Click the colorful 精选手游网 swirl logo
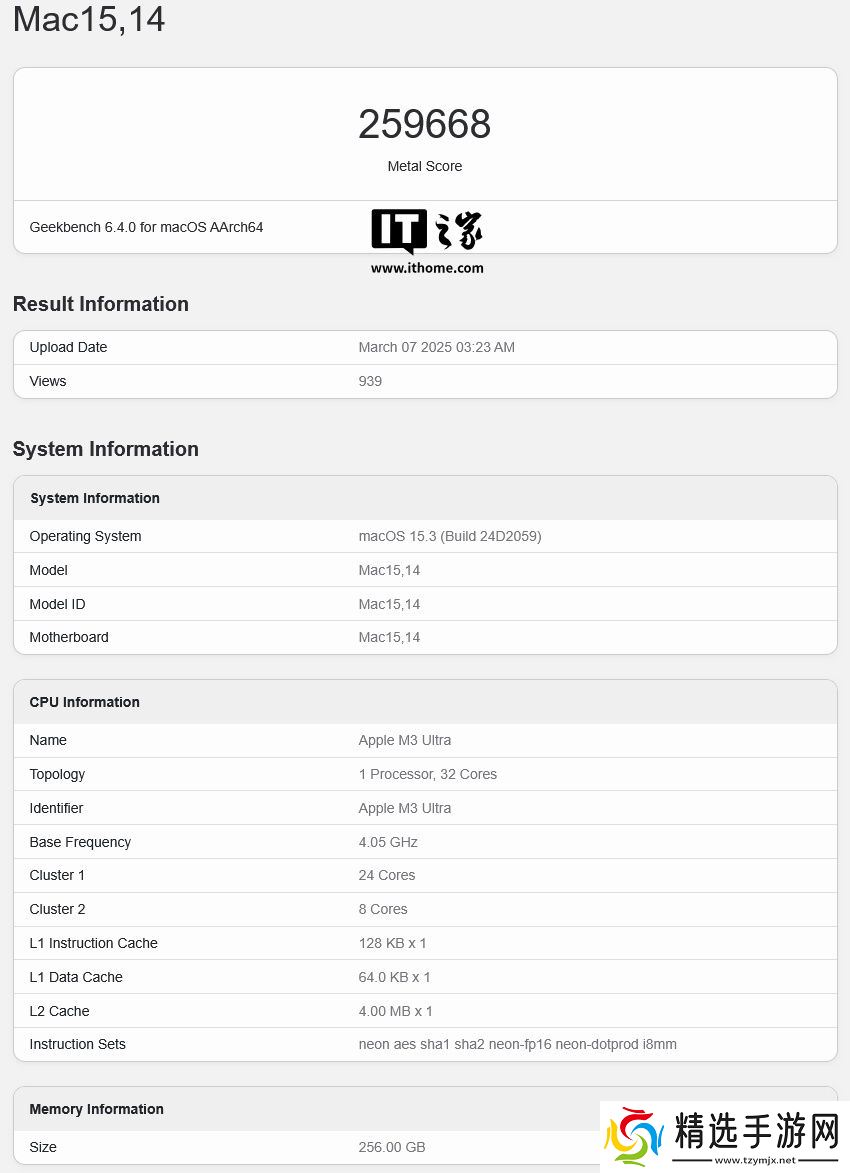The width and height of the screenshot is (850, 1173). 634,1136
